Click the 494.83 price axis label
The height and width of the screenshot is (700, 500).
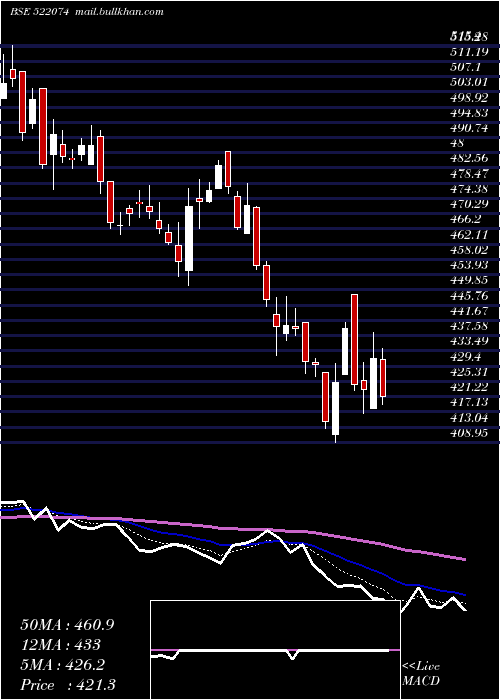(468, 112)
